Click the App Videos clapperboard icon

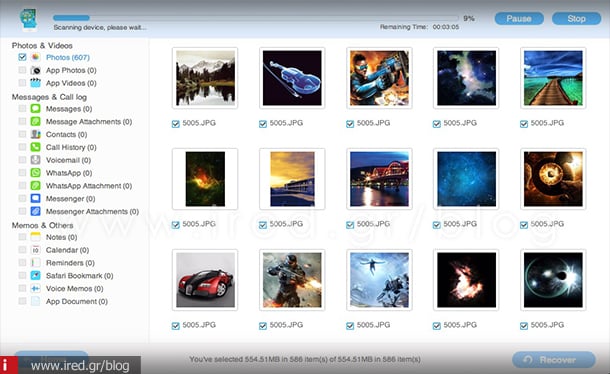[x=35, y=83]
